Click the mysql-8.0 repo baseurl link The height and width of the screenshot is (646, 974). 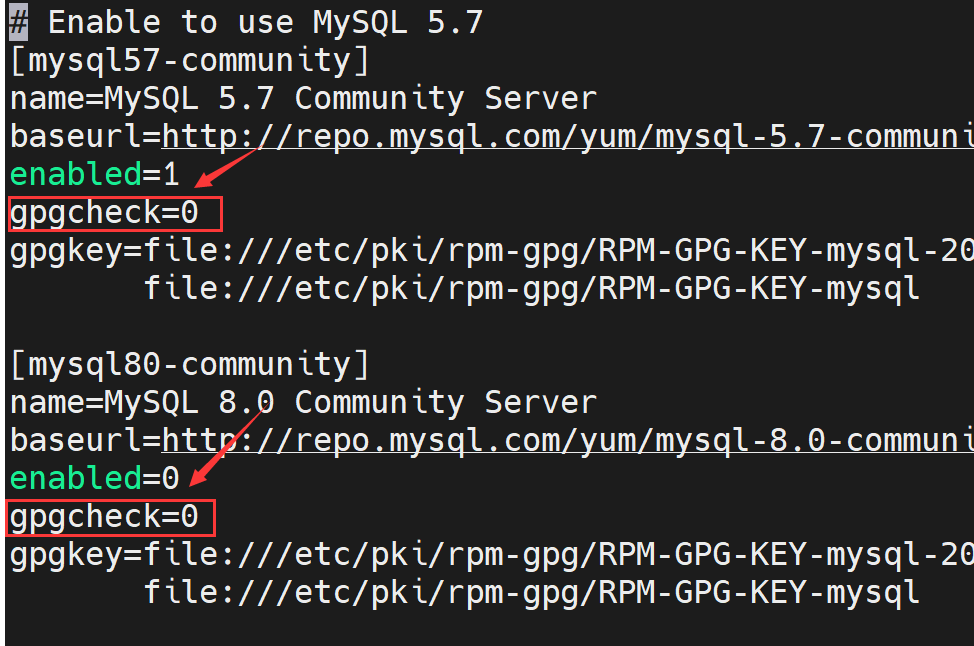point(566,440)
